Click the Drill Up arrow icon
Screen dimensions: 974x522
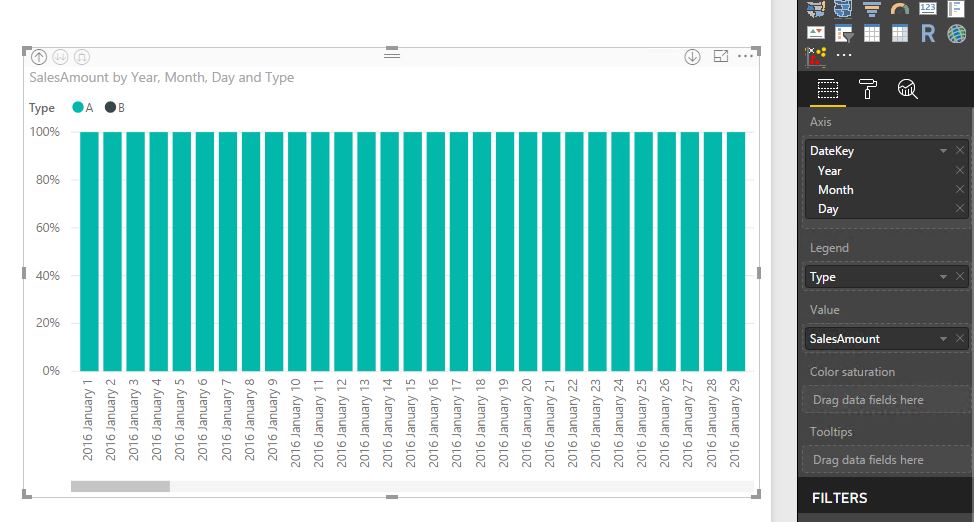(39, 57)
